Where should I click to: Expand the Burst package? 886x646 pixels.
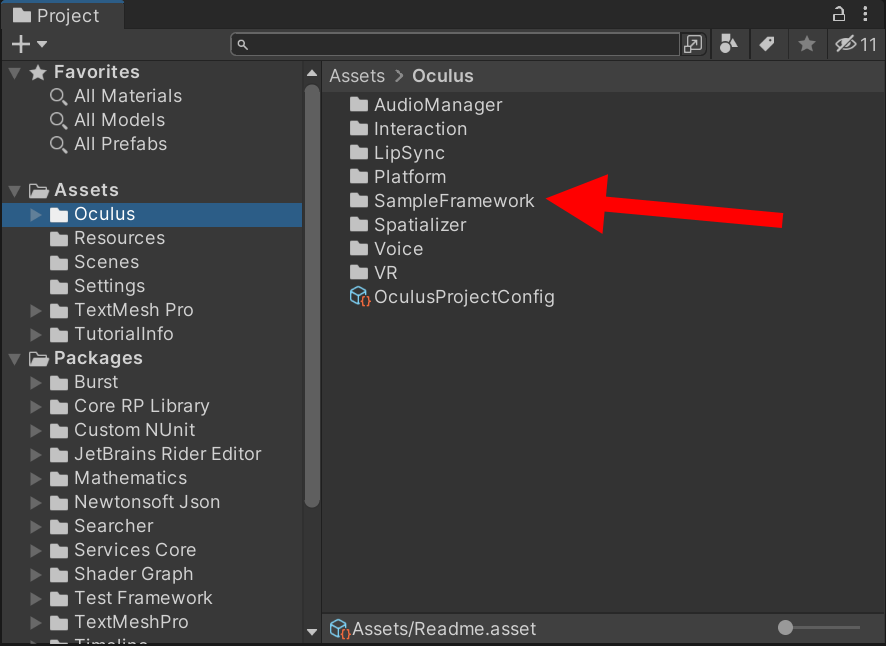36,383
